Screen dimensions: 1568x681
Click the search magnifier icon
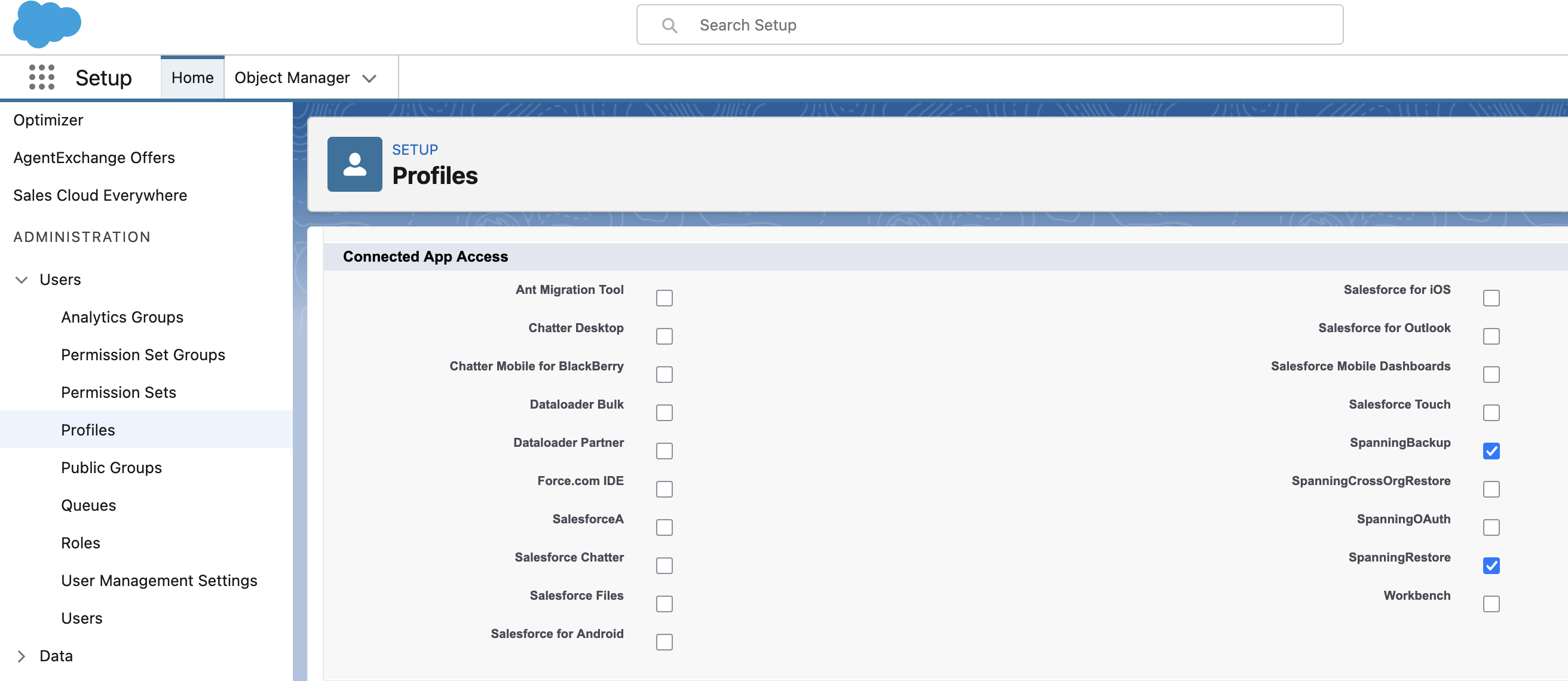669,25
